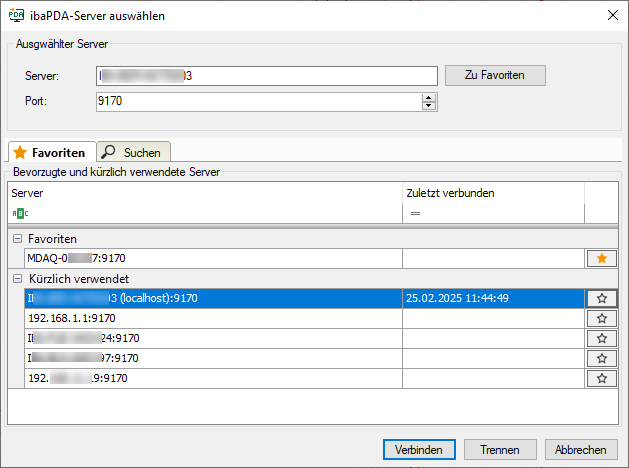Image resolution: width=629 pixels, height=468 pixels.
Task: Click the text filter icon under Server column
Action: pyautogui.click(x=20, y=213)
